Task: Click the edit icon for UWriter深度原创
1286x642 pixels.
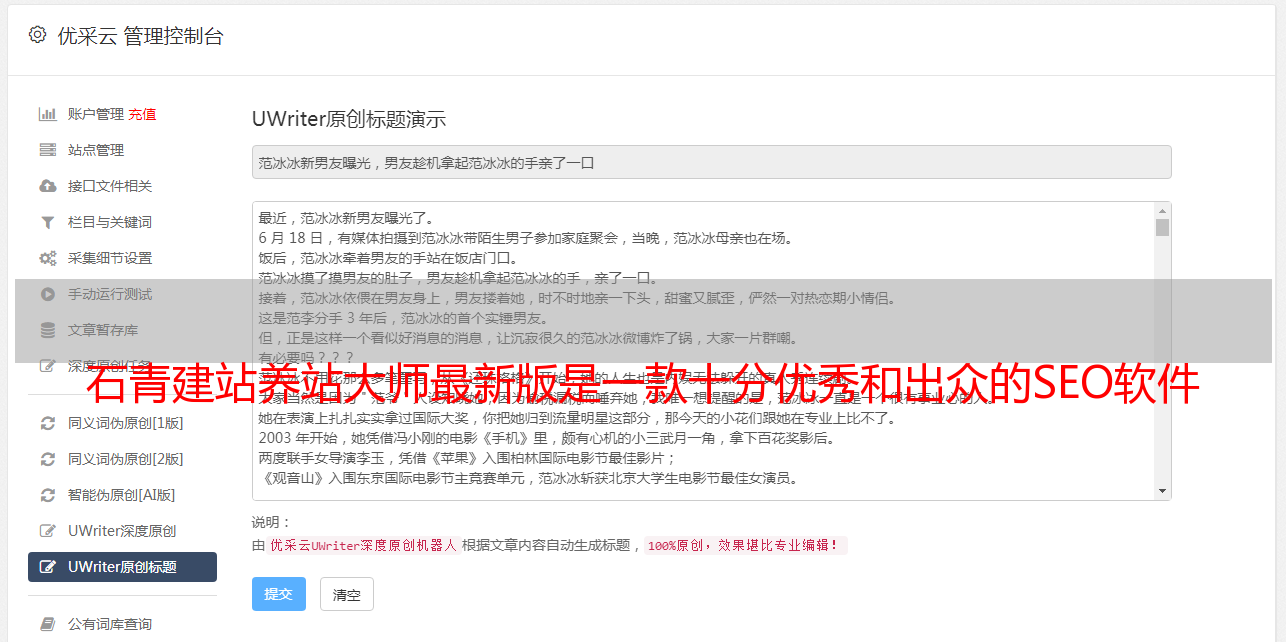Action: pyautogui.click(x=47, y=531)
